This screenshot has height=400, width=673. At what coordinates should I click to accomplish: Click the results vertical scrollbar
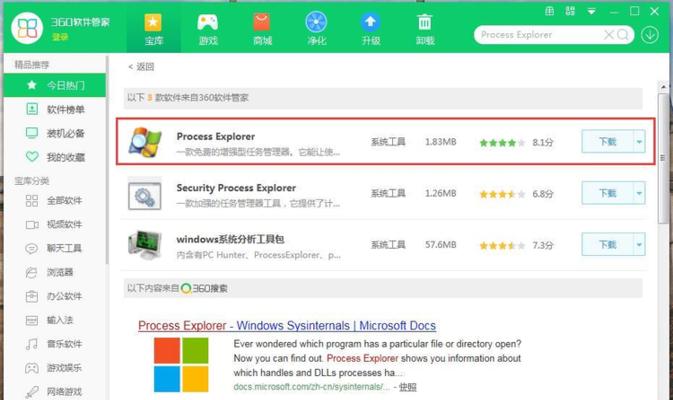pyautogui.click(x=663, y=159)
